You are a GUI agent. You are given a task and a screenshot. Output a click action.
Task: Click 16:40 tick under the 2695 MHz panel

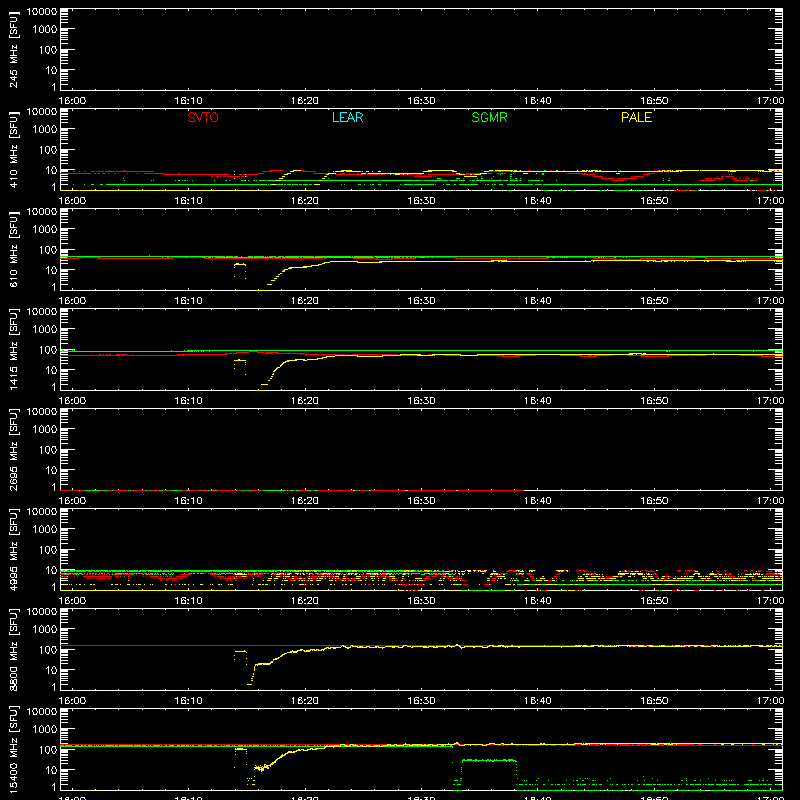point(538,501)
